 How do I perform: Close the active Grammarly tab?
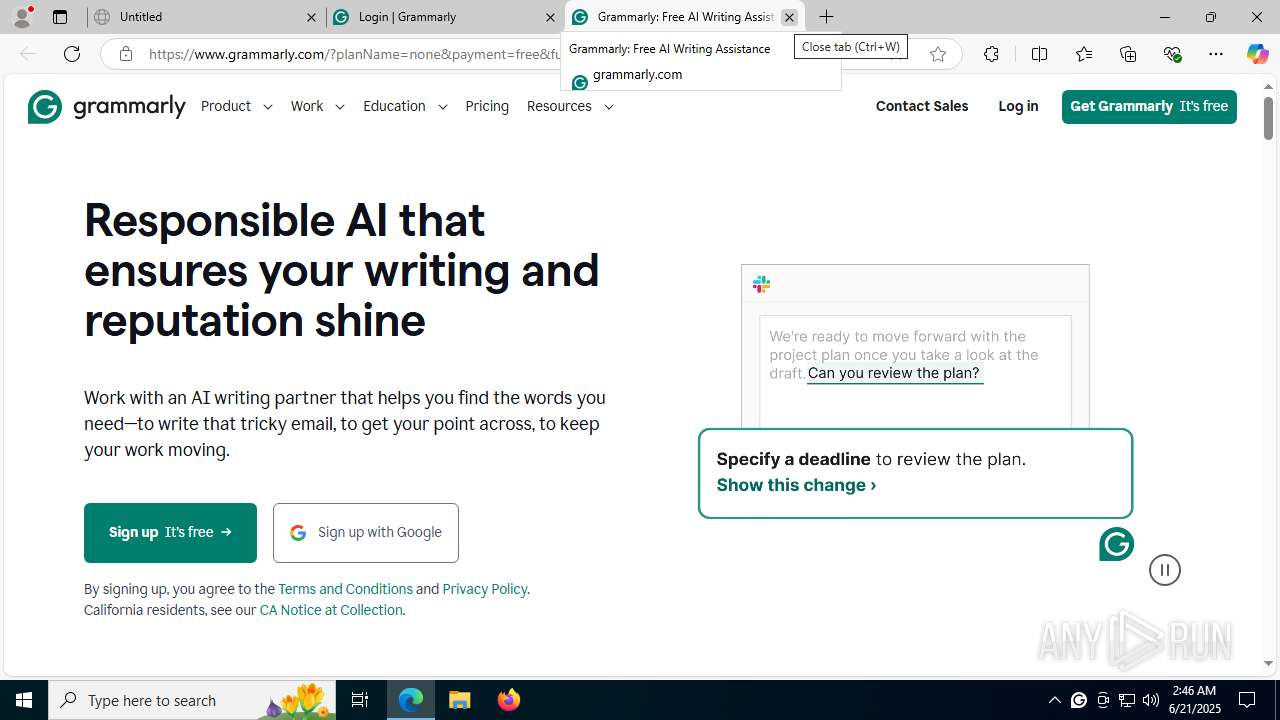pyautogui.click(x=789, y=17)
